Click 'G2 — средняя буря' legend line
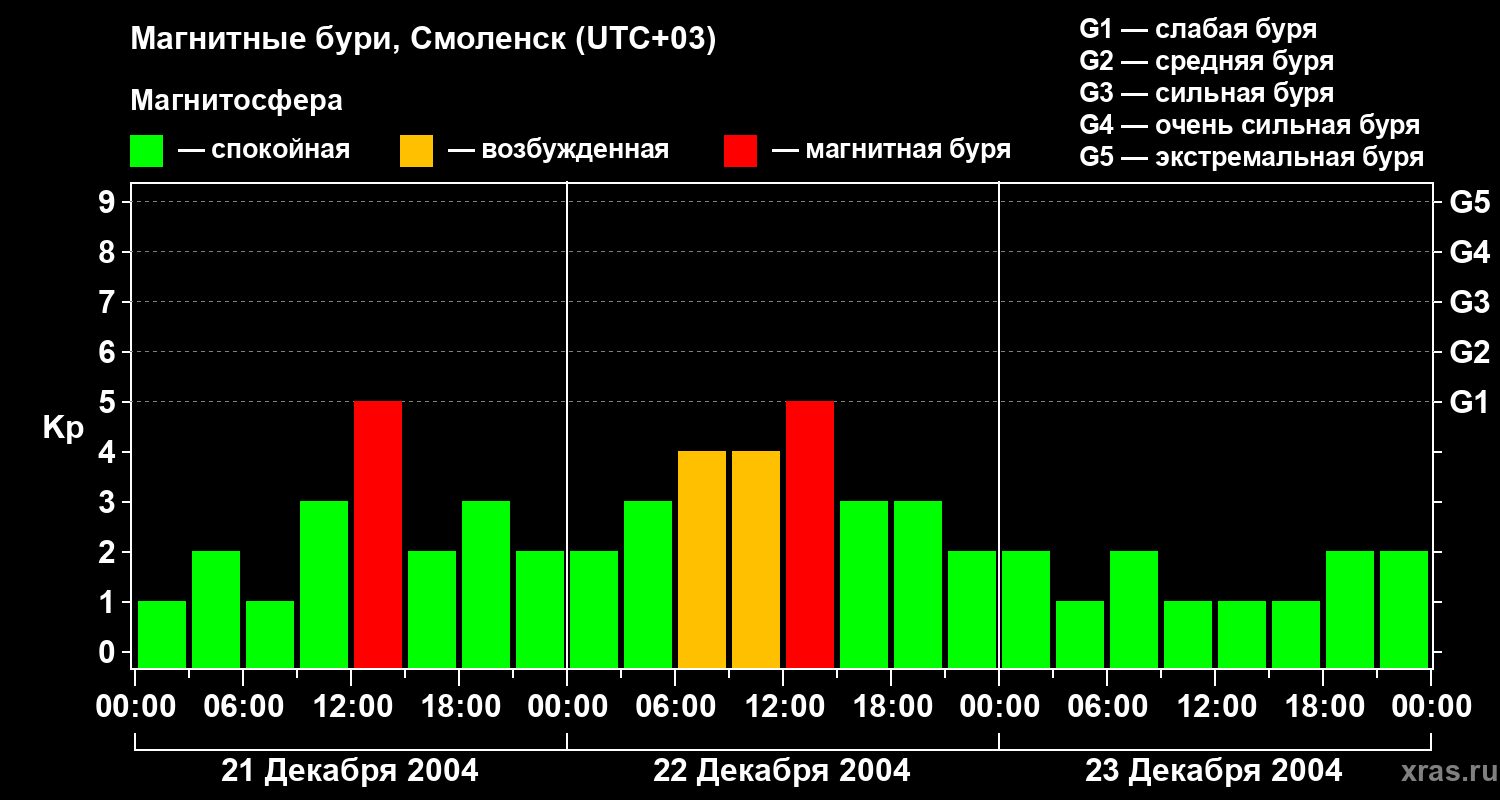 pos(1206,61)
